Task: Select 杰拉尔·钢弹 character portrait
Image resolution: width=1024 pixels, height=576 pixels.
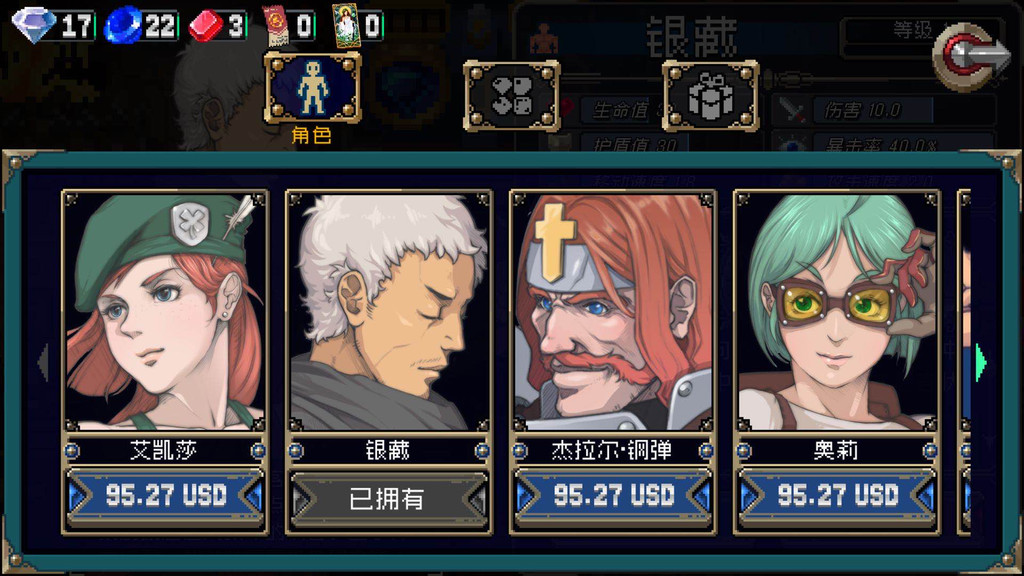Action: pos(613,311)
